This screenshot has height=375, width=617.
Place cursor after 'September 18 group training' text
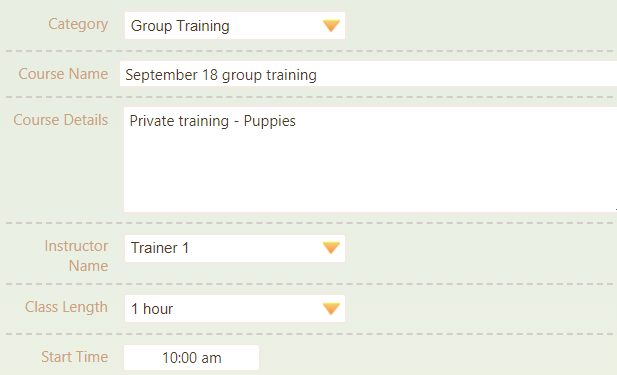coord(318,75)
